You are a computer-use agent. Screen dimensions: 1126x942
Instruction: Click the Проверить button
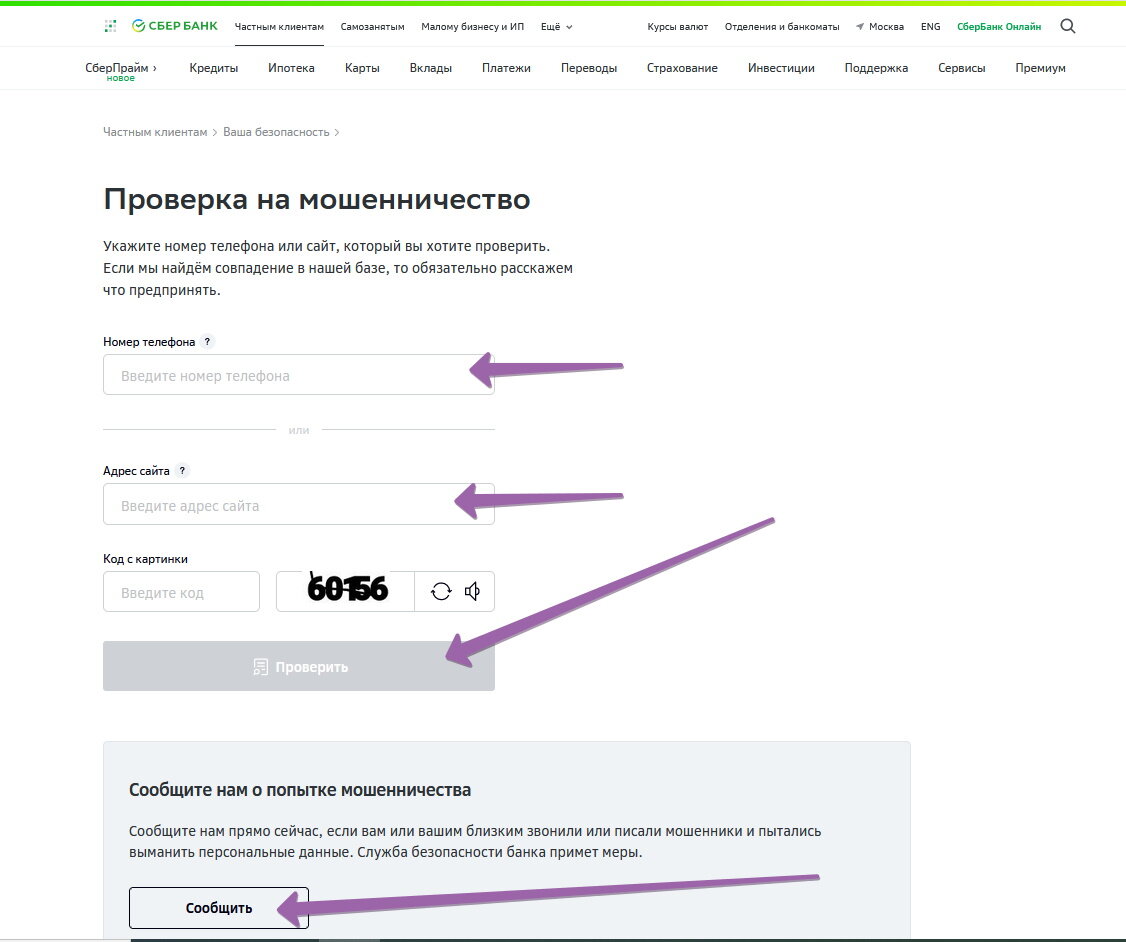299,666
